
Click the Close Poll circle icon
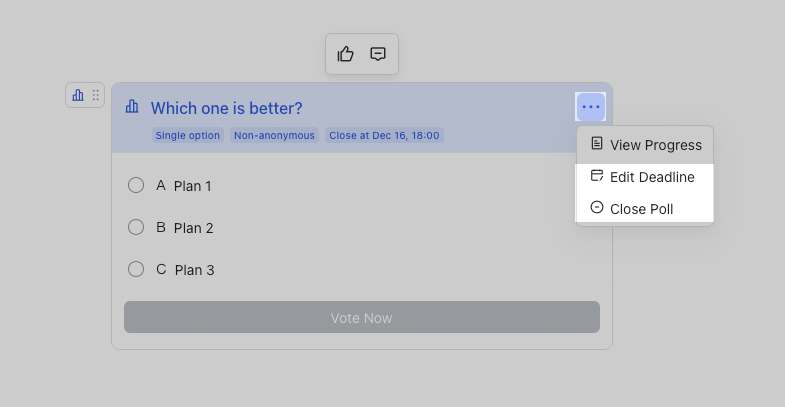coord(597,208)
